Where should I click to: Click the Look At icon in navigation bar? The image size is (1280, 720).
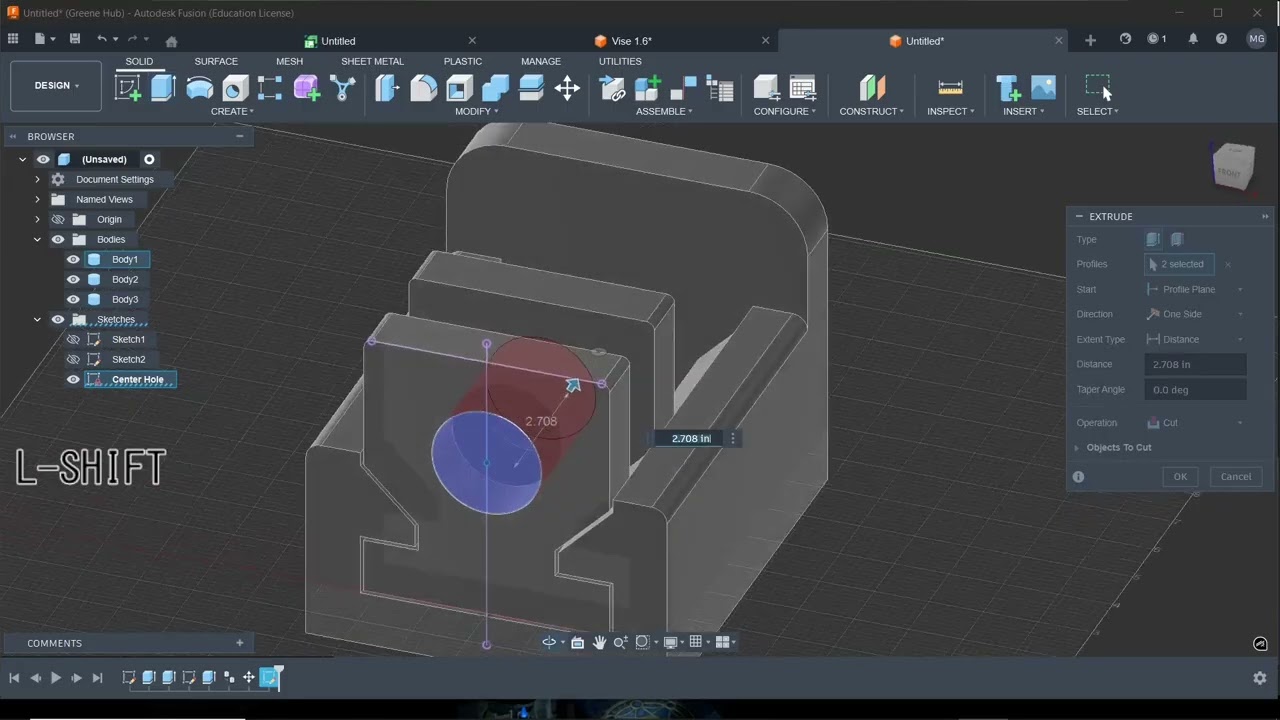(577, 642)
